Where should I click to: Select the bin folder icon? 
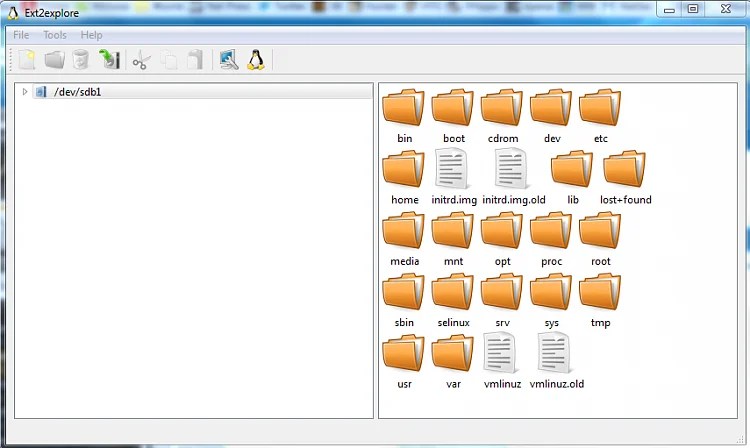403,108
